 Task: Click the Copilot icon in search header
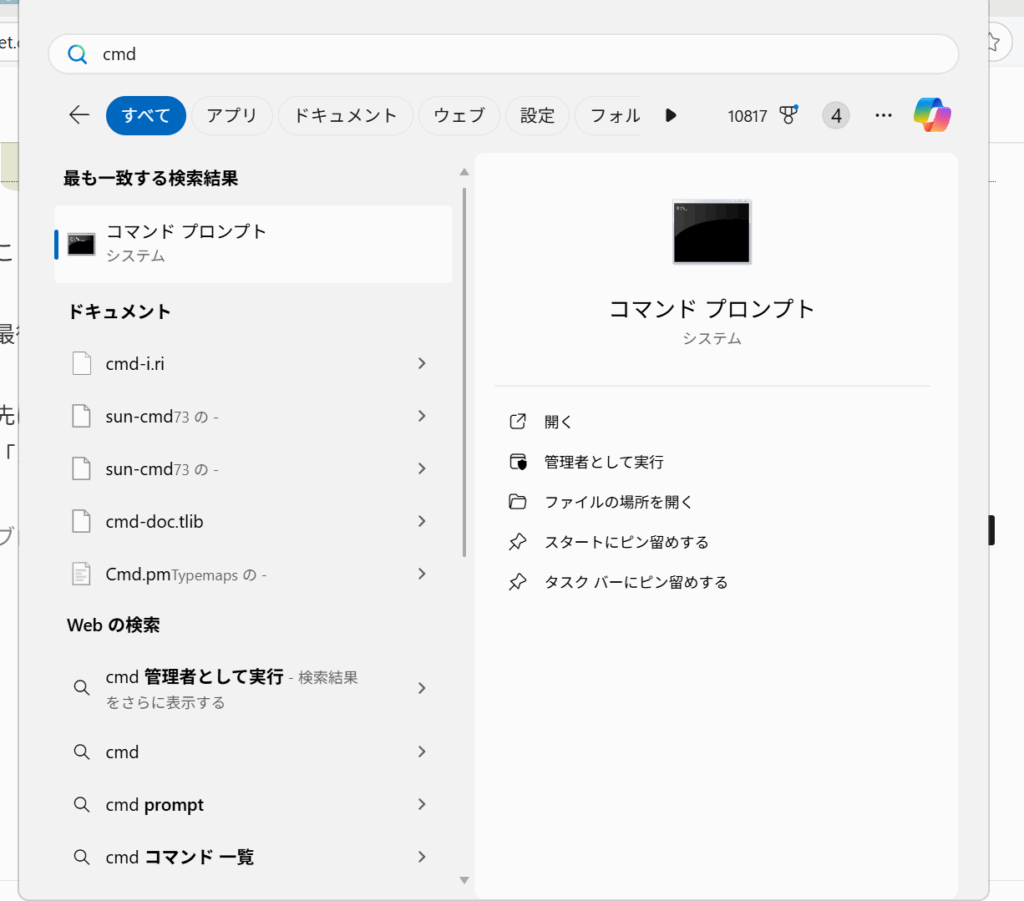[x=931, y=116]
